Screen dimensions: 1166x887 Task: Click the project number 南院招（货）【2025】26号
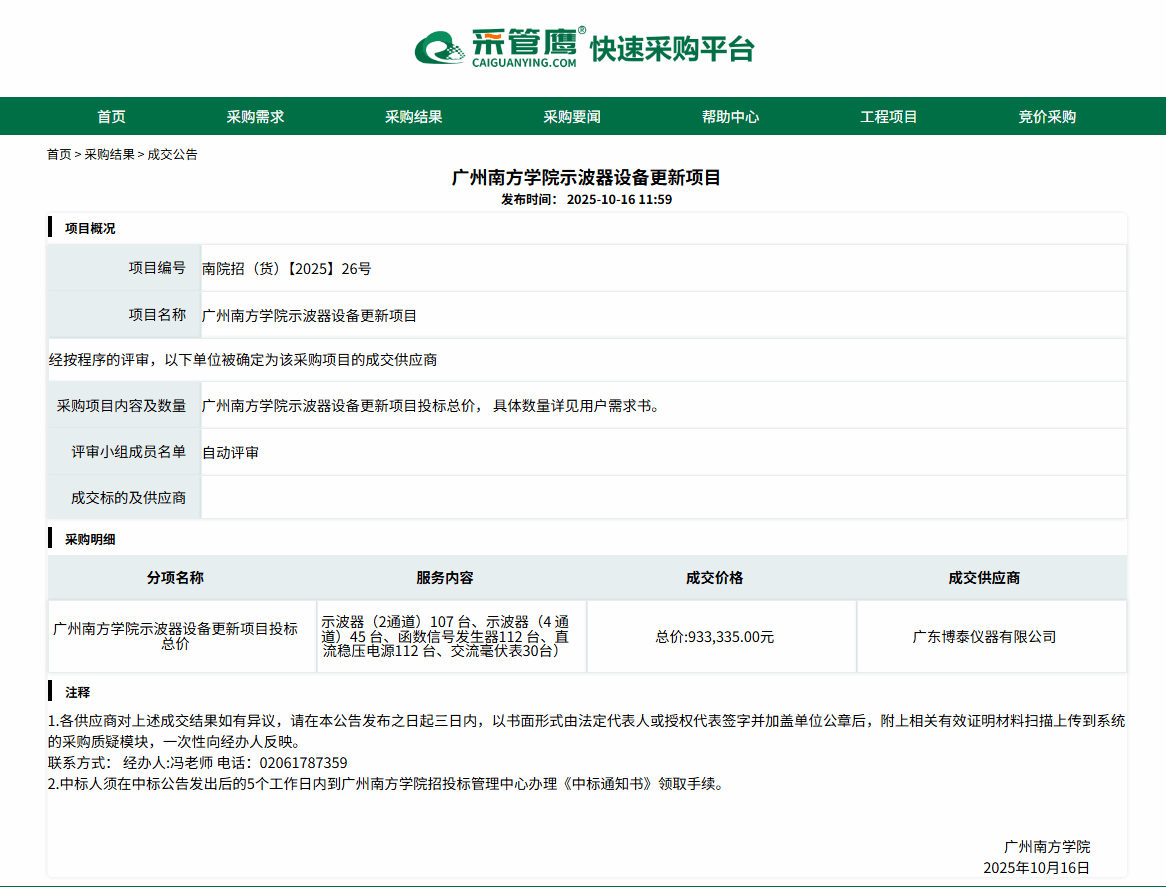[x=286, y=268]
